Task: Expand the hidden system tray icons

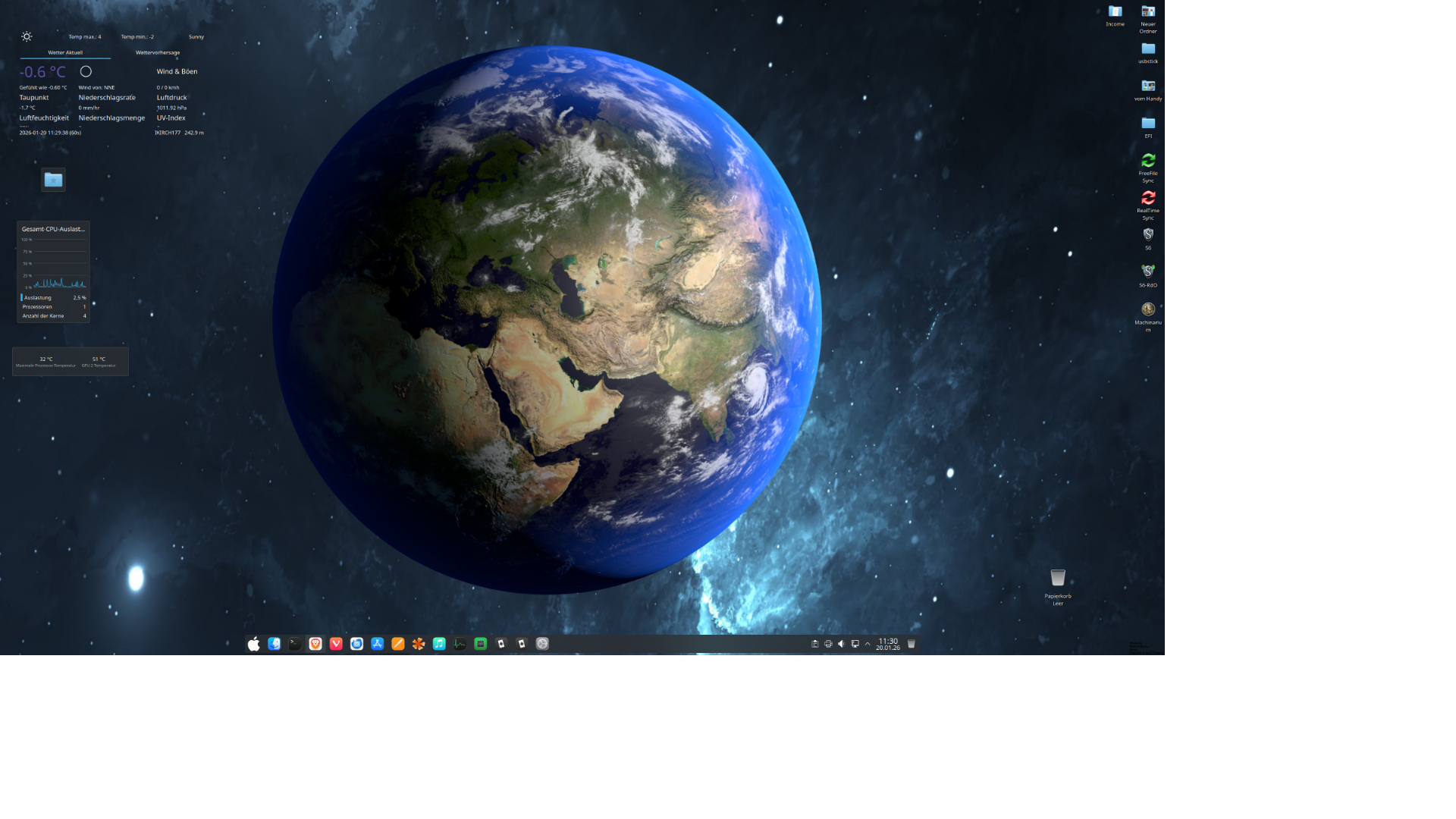Action: pyautogui.click(x=868, y=644)
